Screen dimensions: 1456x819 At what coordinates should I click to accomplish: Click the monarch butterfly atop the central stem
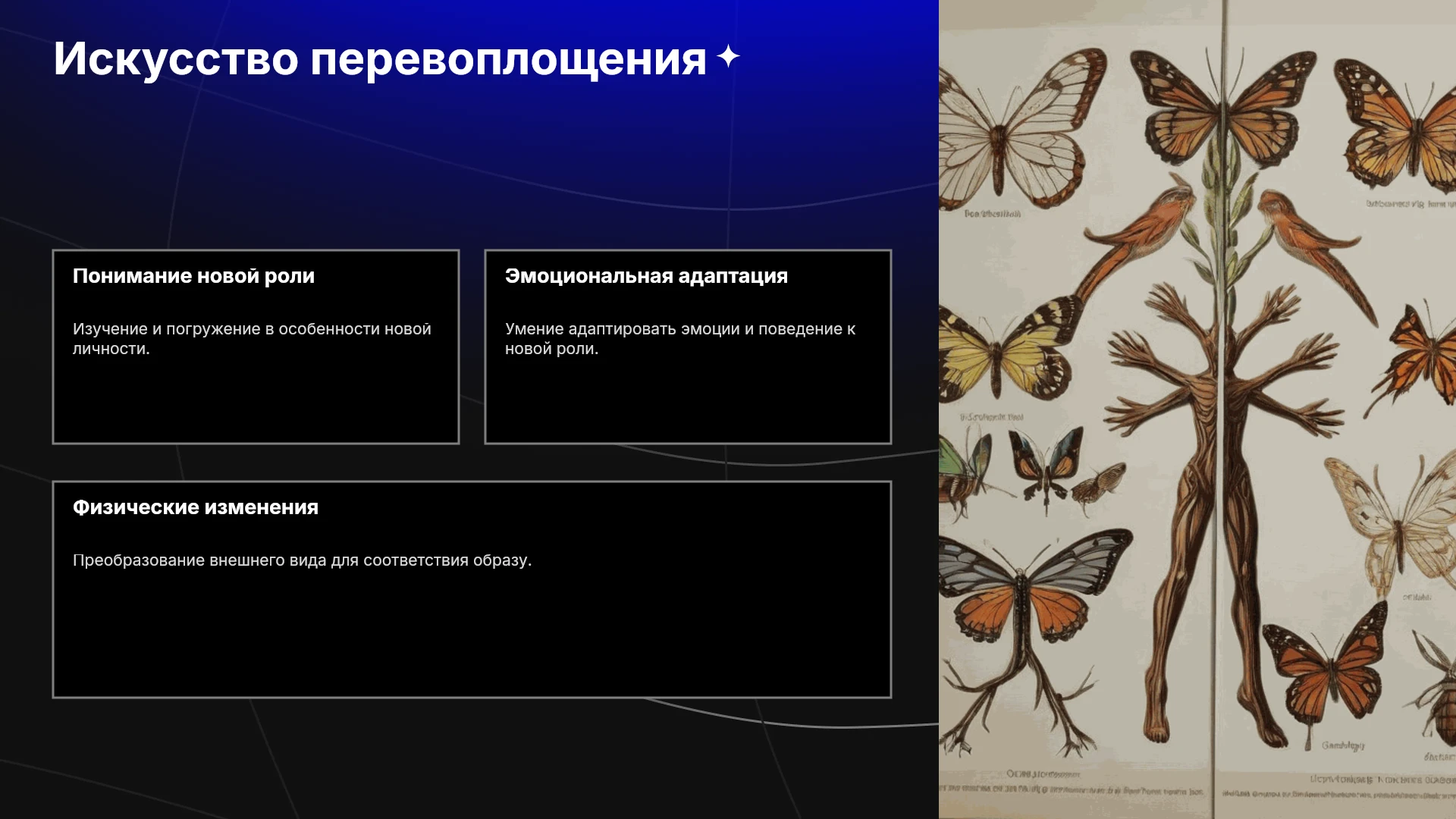coord(1222,106)
